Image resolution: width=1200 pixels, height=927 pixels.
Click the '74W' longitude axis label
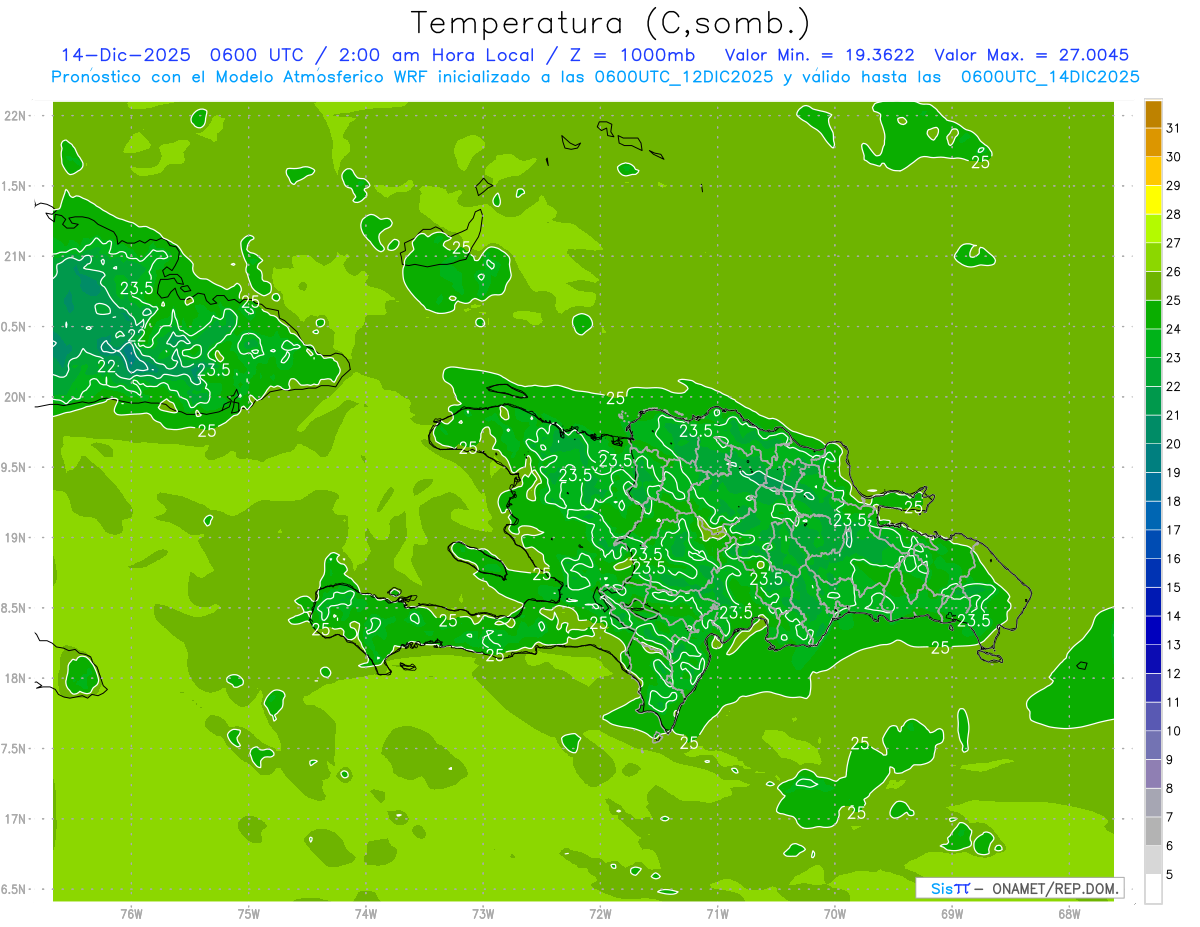click(x=365, y=913)
